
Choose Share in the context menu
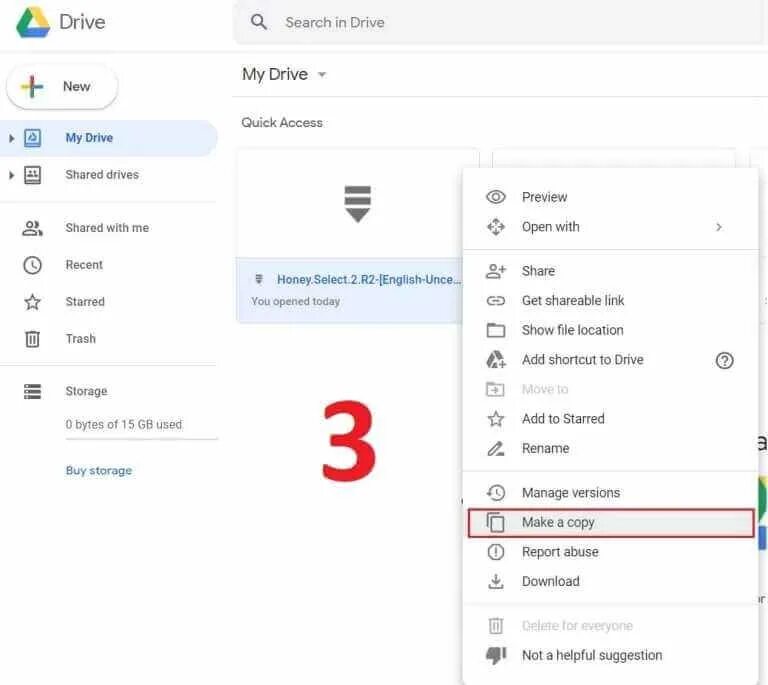coord(610,271)
